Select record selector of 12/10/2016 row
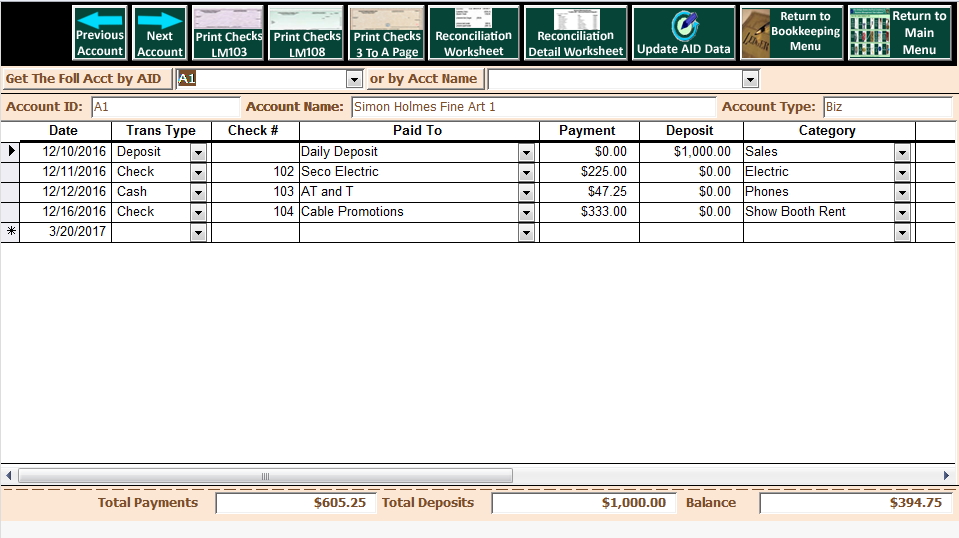This screenshot has height=538, width=959. click(x=10, y=152)
